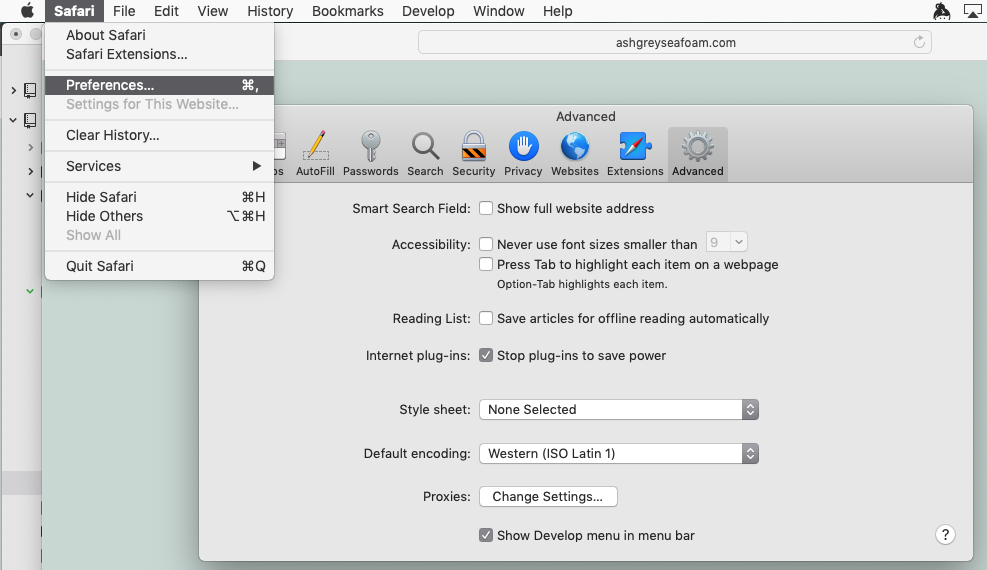Image resolution: width=987 pixels, height=570 pixels.
Task: Uncheck Show Develop menu in menu bar
Action: coord(486,535)
